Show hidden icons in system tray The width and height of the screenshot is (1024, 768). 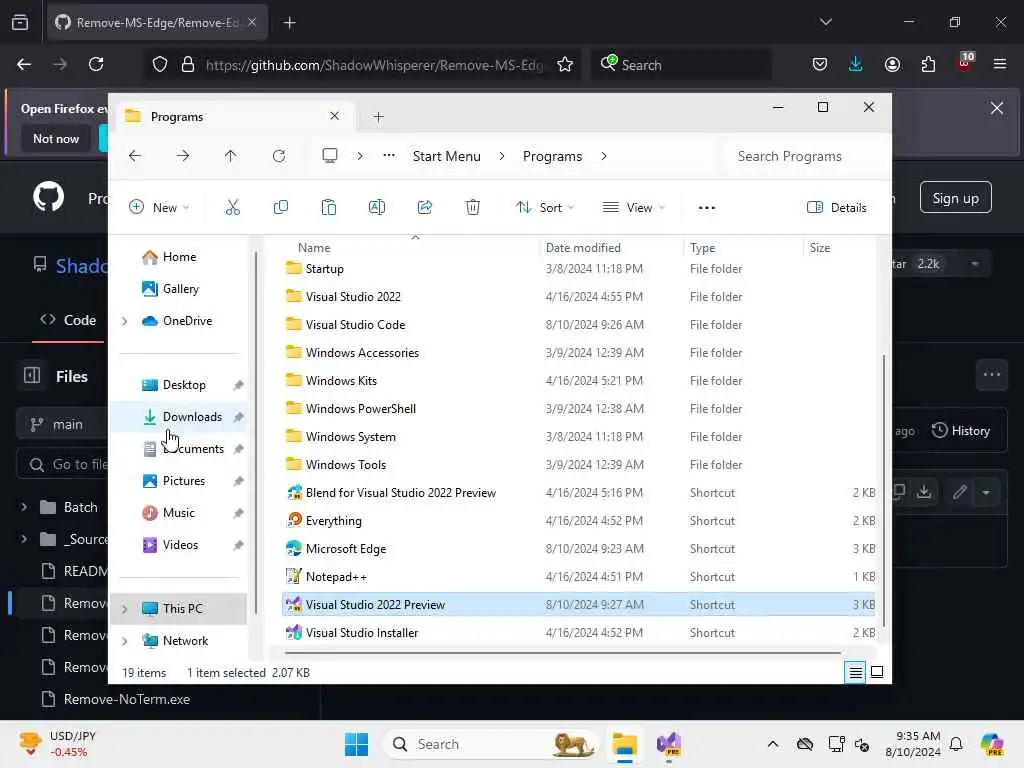[773, 744]
